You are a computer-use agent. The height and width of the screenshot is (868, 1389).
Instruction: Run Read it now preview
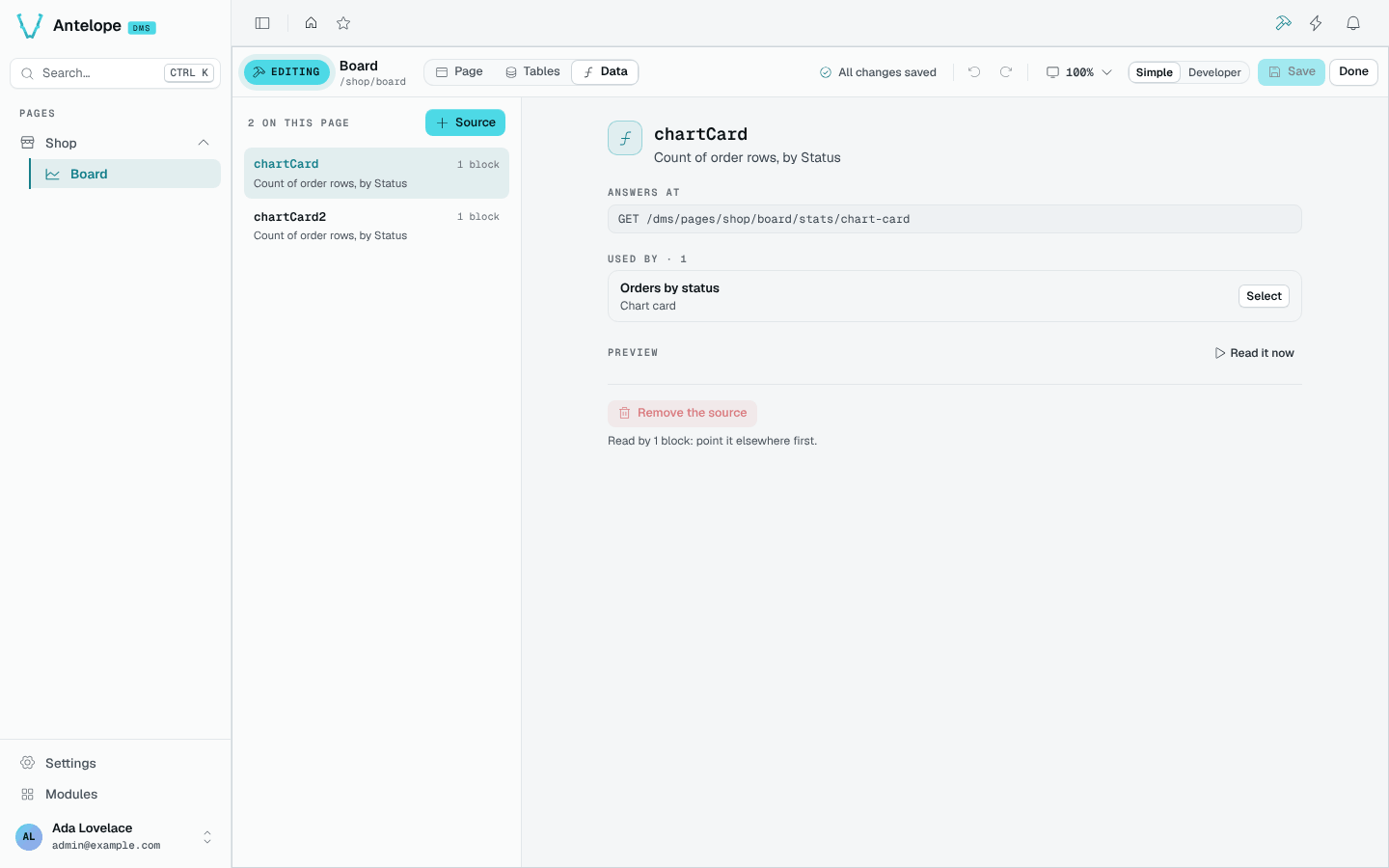1254,353
